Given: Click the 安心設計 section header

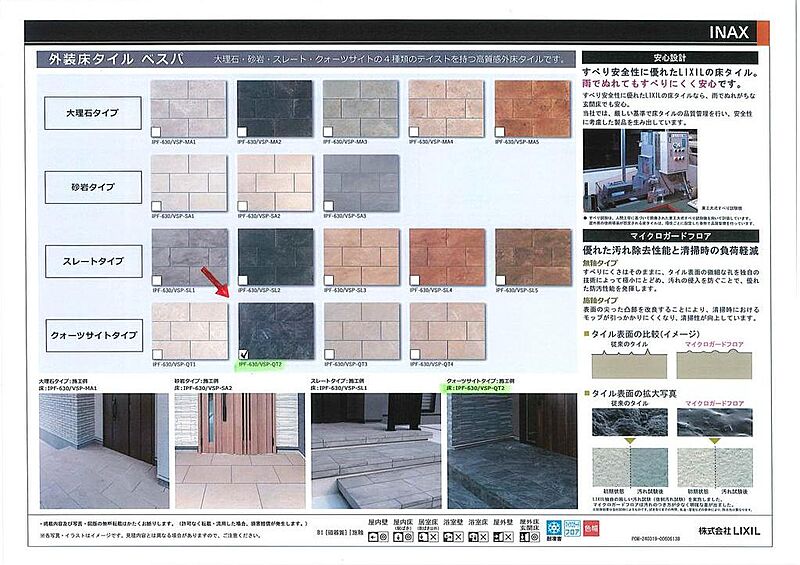Looking at the screenshot, I should click(670, 58).
